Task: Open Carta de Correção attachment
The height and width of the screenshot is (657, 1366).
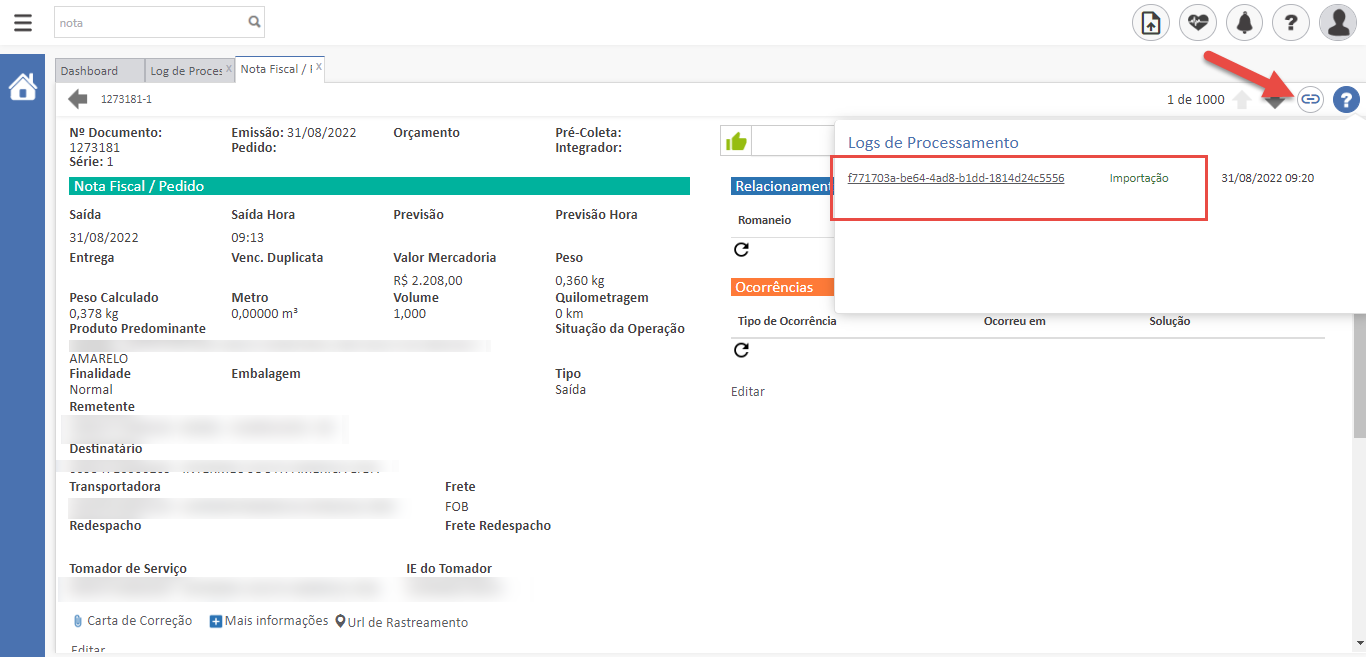Action: pos(133,621)
